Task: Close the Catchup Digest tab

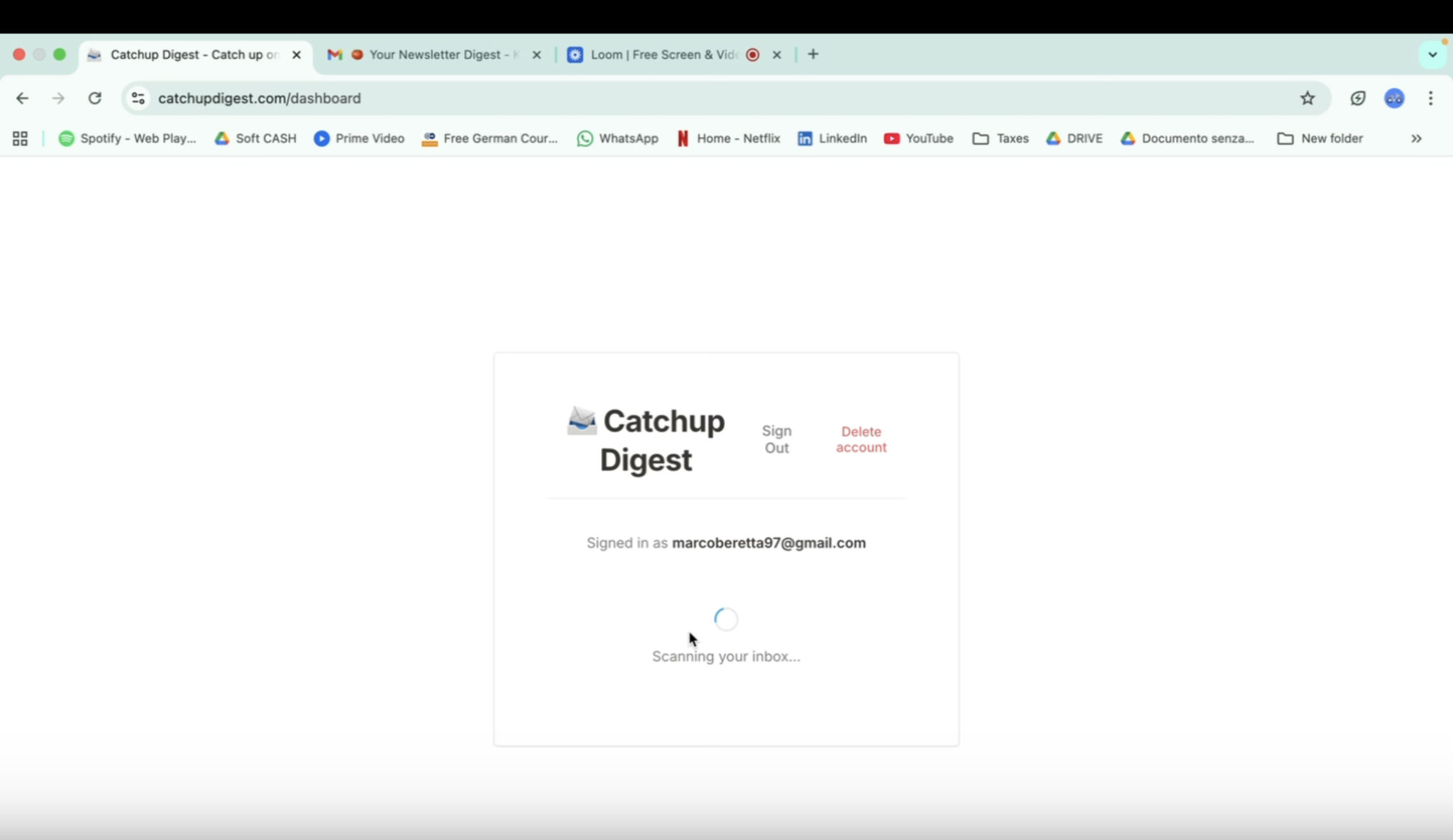Action: click(x=297, y=55)
